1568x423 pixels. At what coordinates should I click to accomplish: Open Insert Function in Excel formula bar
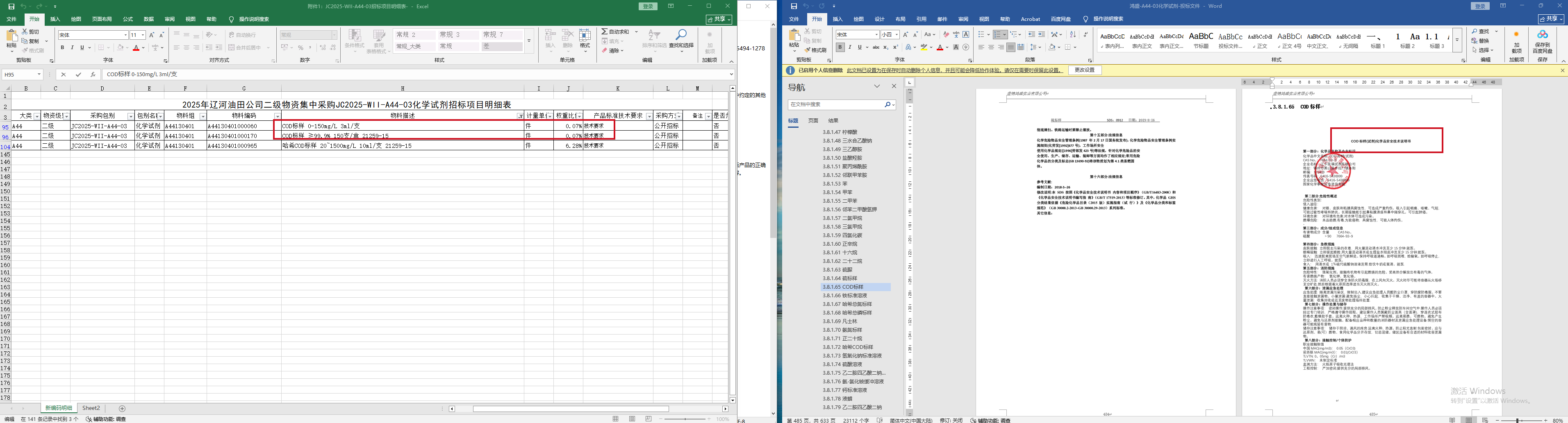click(93, 75)
